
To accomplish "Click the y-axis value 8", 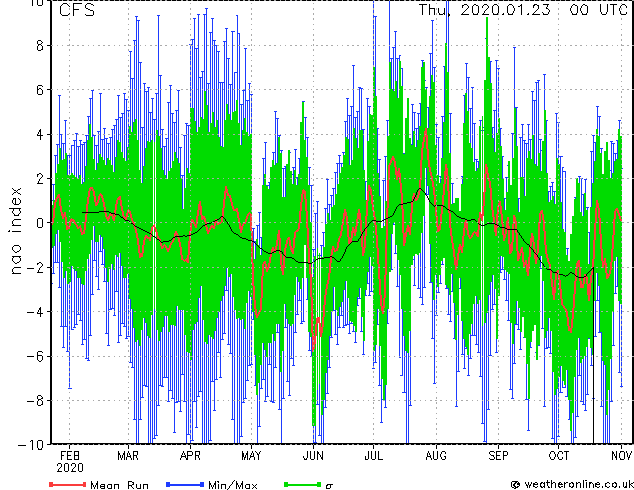I will point(40,46).
